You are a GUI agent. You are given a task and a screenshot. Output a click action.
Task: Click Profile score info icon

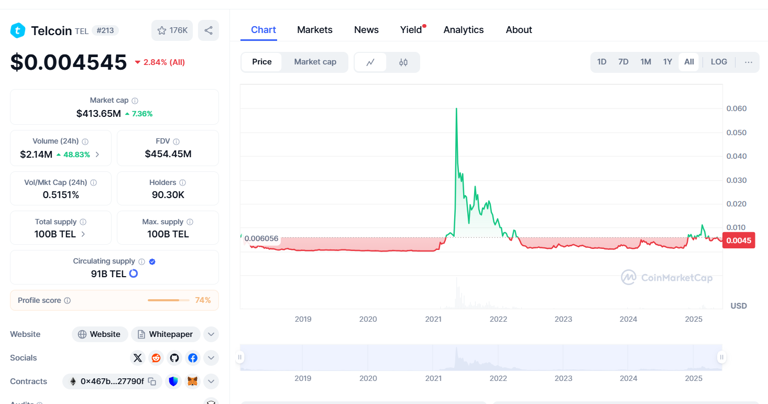pos(68,301)
